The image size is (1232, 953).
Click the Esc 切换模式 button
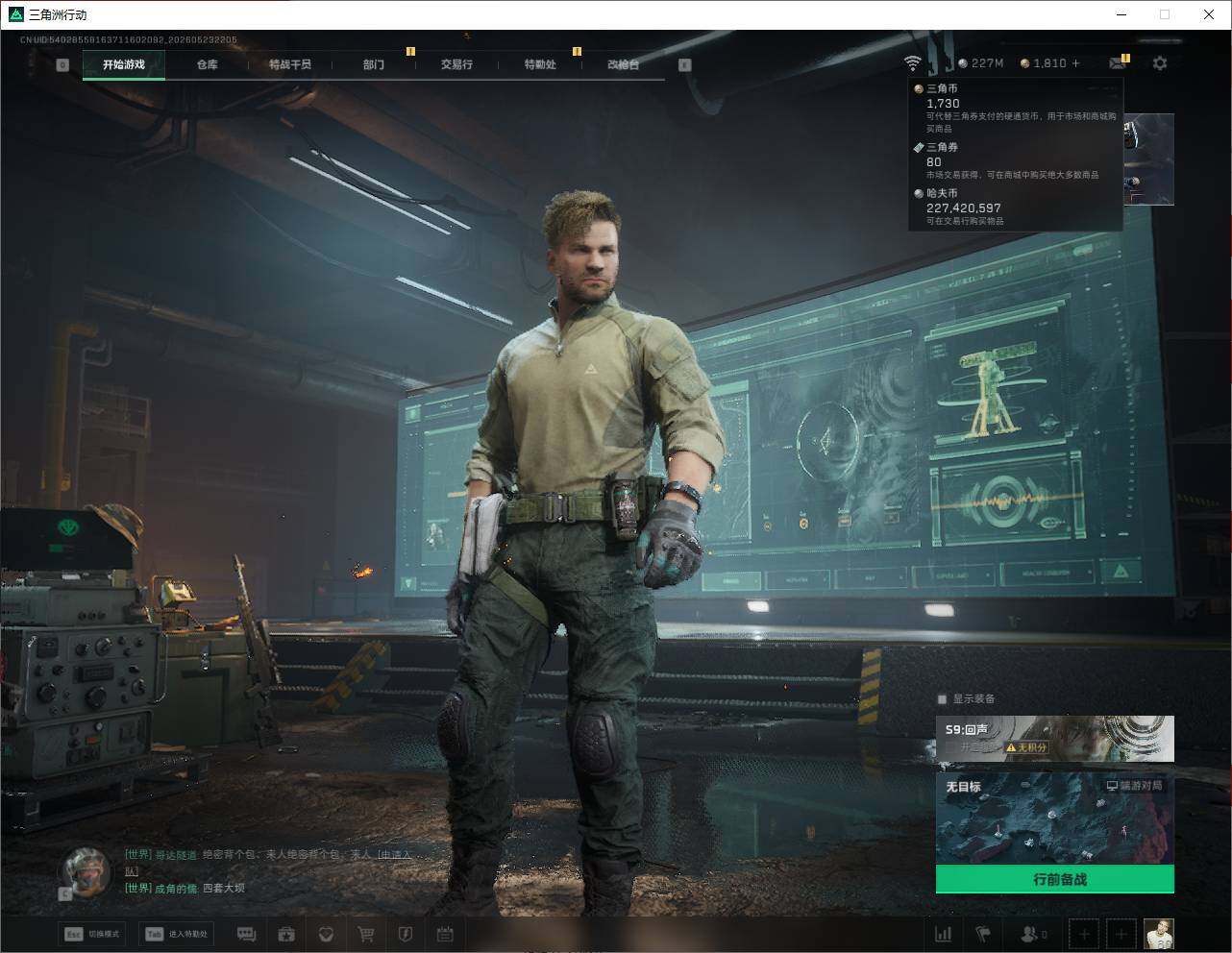click(92, 934)
